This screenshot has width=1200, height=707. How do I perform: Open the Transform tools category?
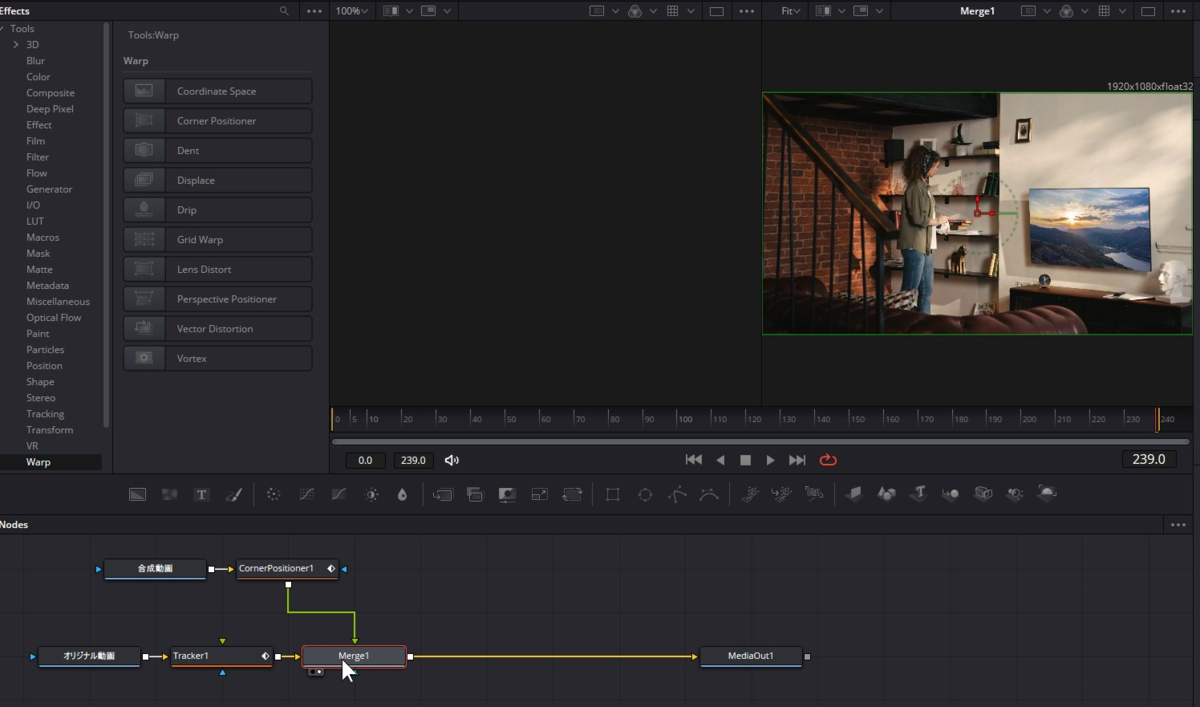click(49, 430)
